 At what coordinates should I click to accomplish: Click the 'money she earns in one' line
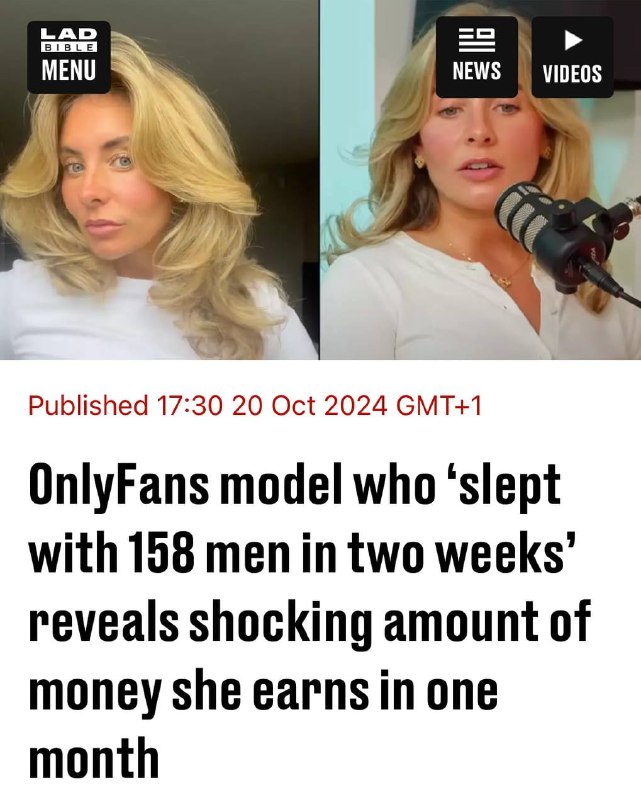[x=263, y=692]
